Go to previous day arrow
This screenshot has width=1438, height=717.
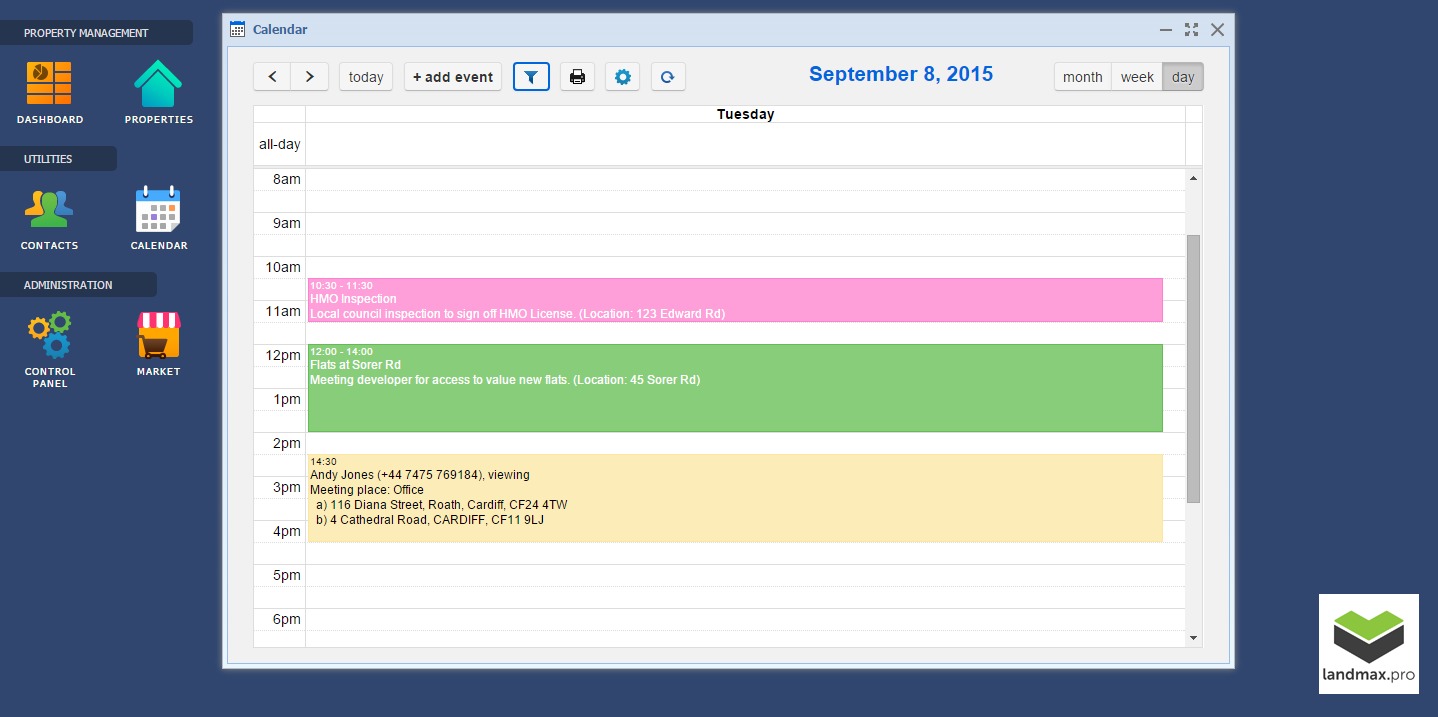pyautogui.click(x=272, y=77)
